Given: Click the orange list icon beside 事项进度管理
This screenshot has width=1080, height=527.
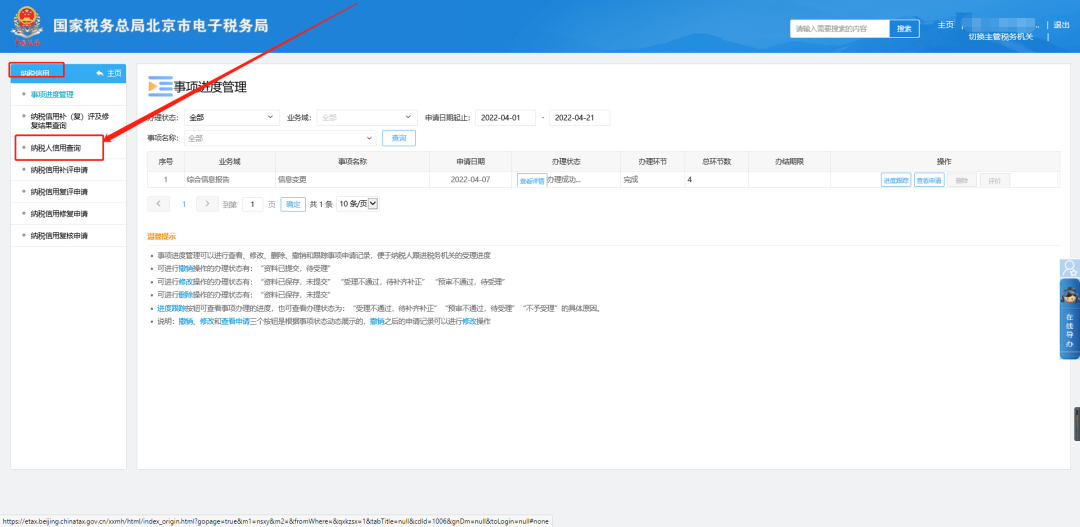Looking at the screenshot, I should (x=159, y=87).
